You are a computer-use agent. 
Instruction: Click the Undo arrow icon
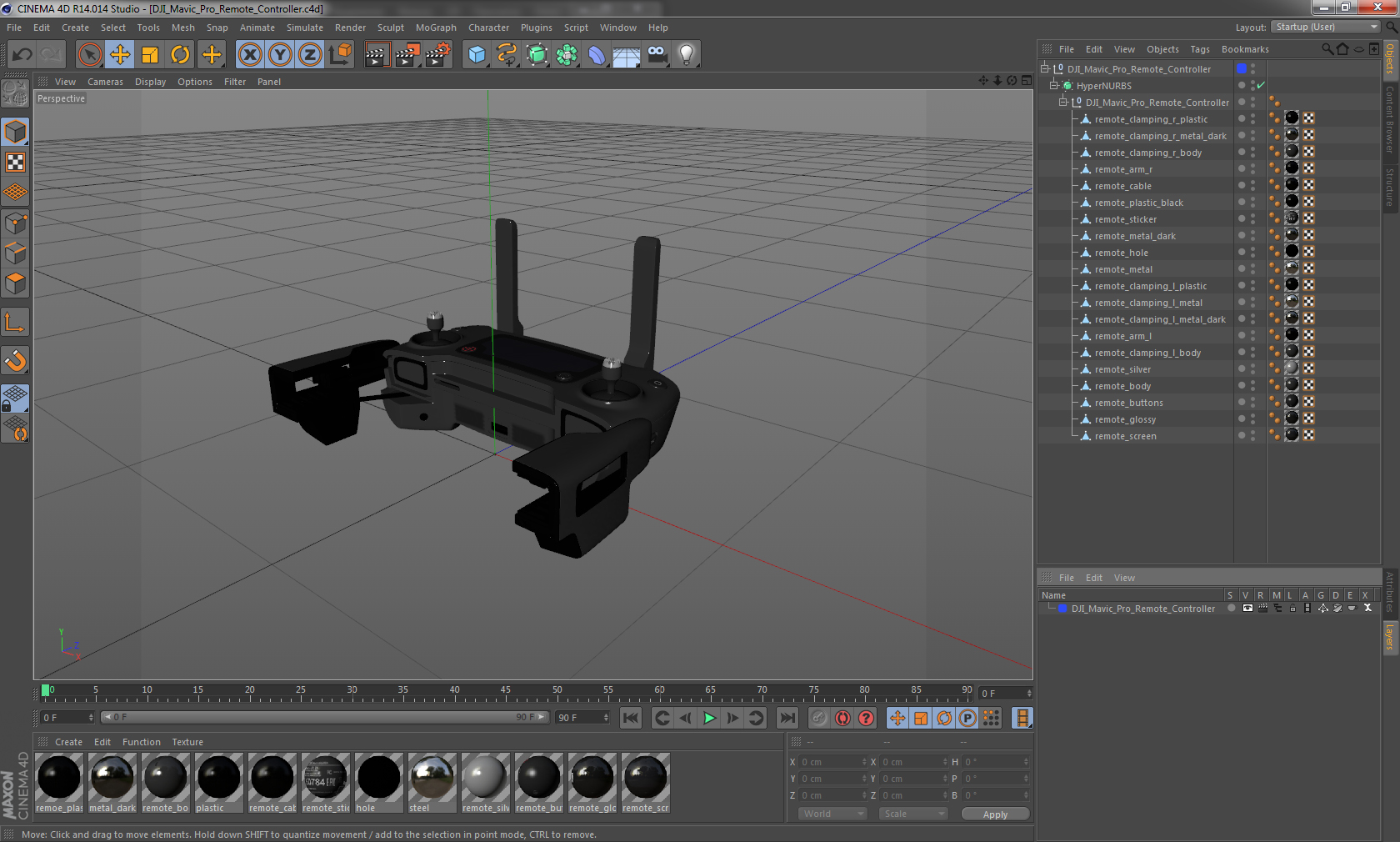[22, 55]
